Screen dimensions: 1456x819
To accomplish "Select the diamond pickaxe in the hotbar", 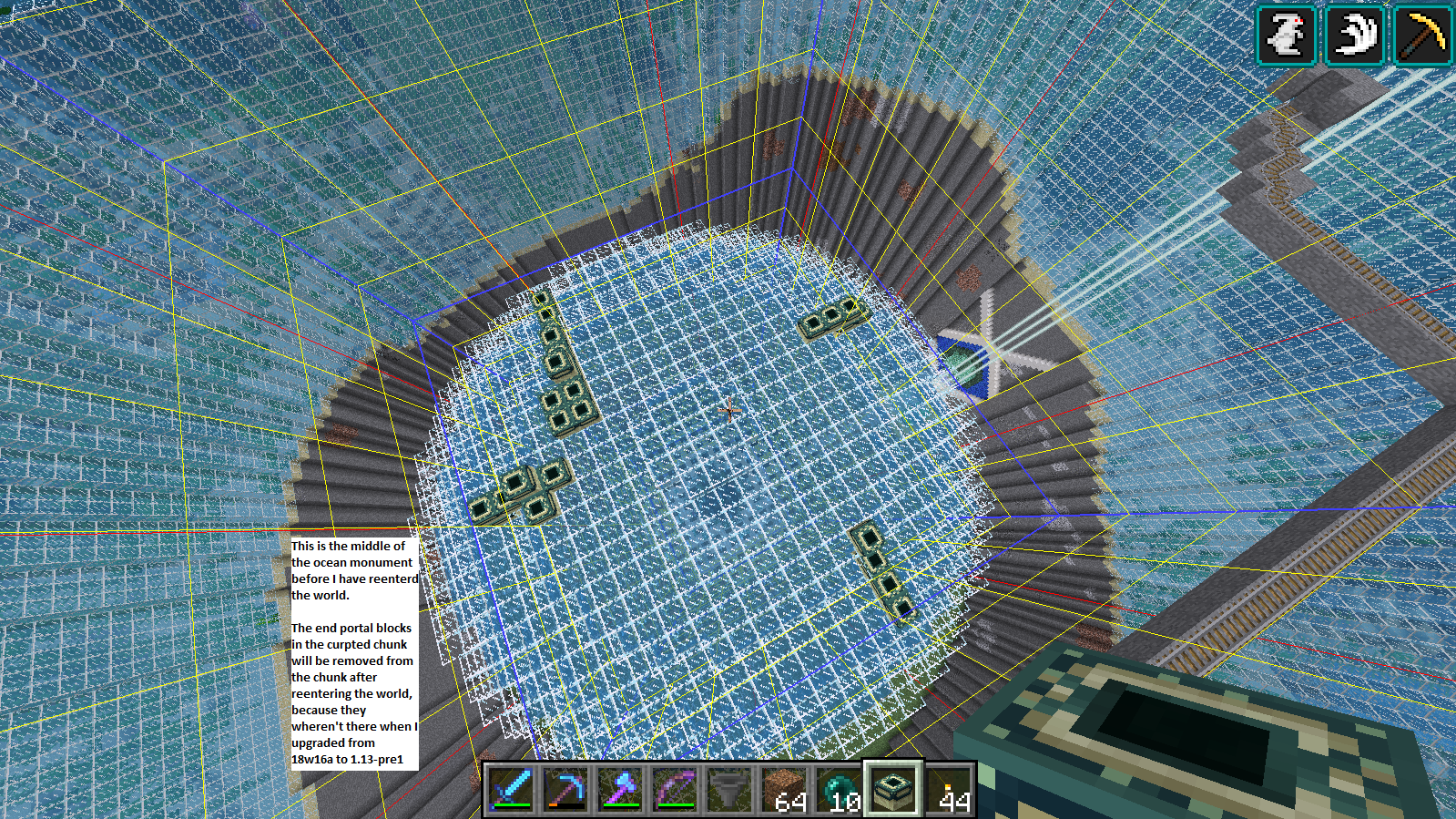I will pos(565,788).
